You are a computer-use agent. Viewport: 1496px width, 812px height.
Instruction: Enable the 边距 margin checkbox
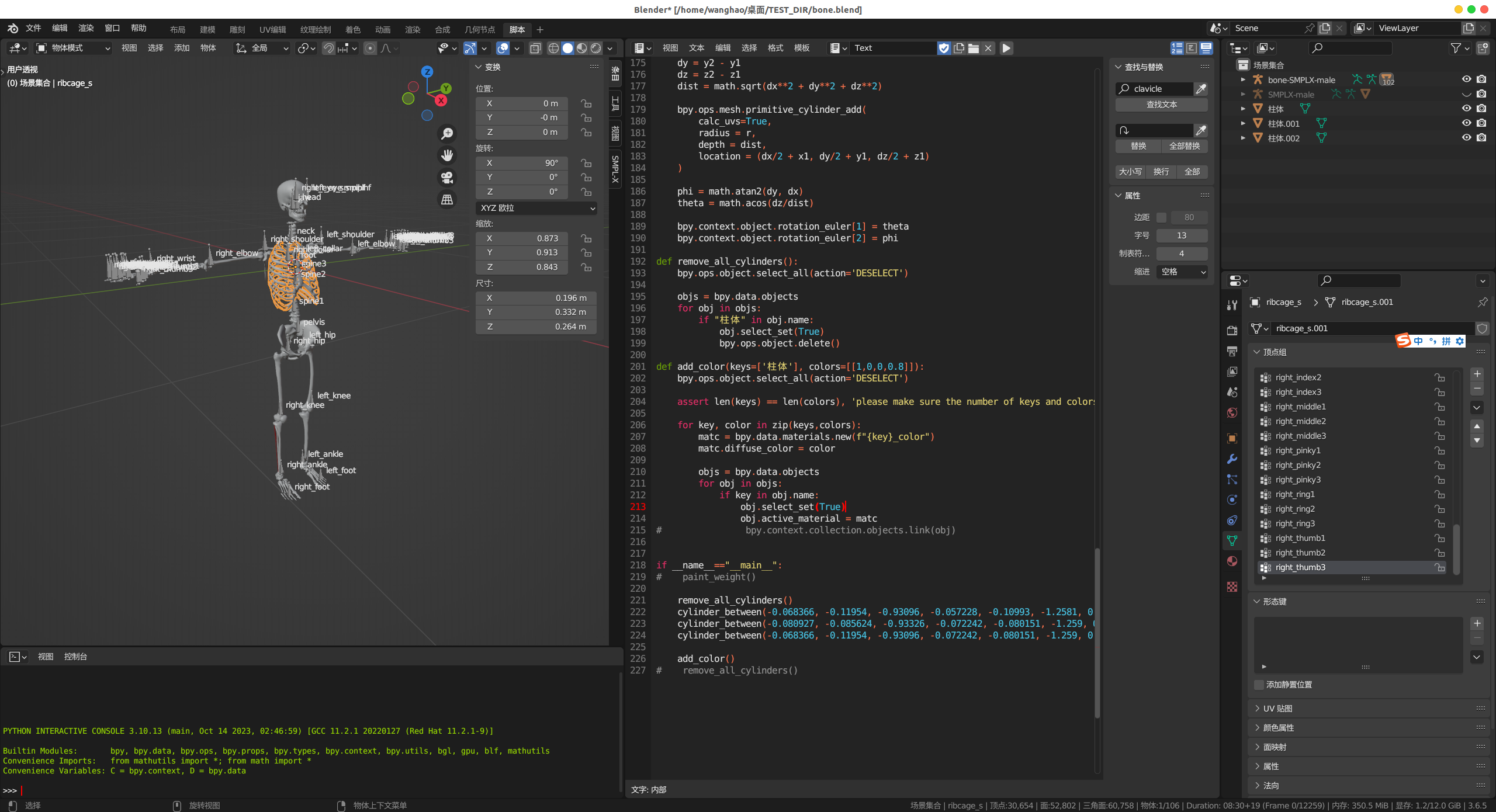tap(1161, 217)
